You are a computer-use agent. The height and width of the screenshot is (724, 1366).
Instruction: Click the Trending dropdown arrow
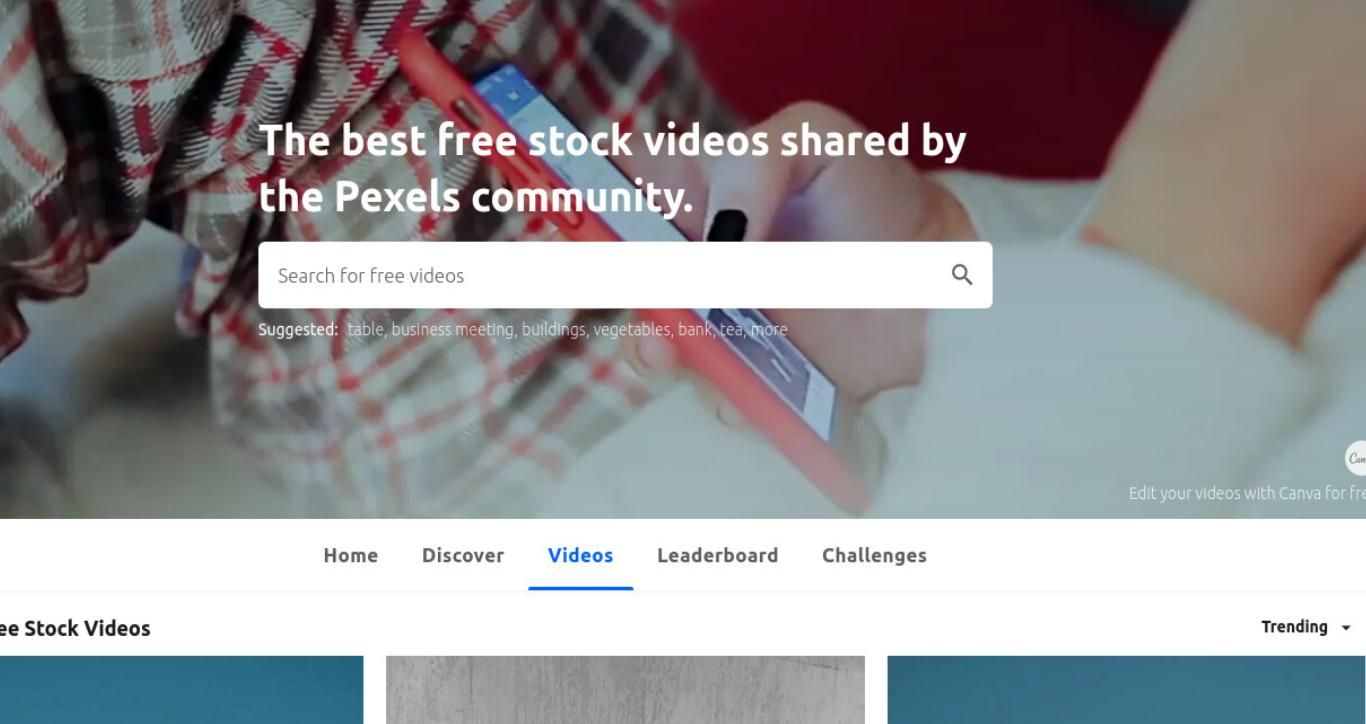[x=1346, y=628]
